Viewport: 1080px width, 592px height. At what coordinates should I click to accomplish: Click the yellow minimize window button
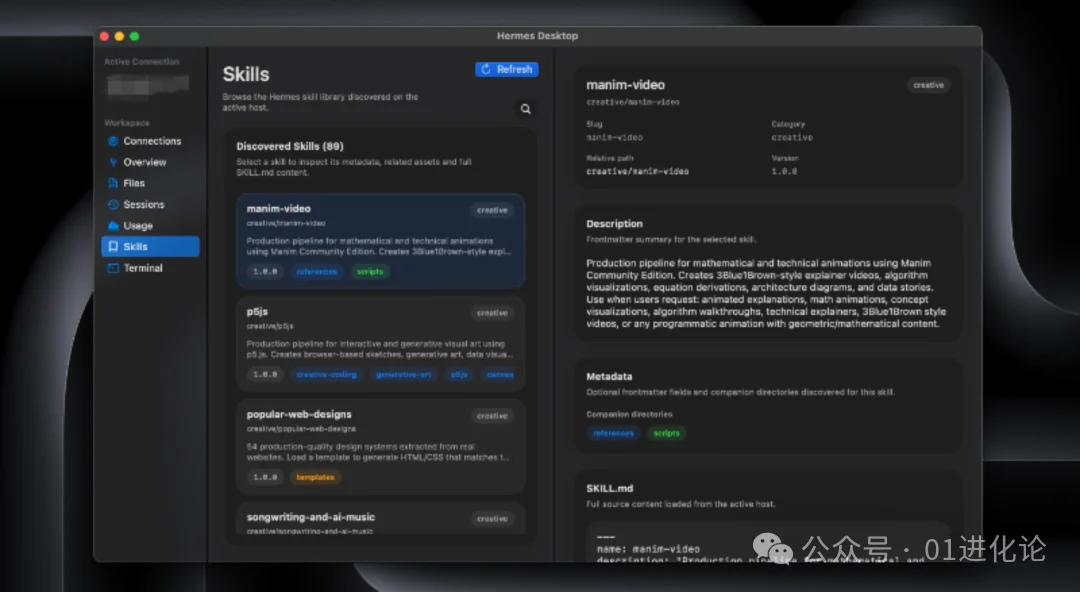[x=119, y=36]
